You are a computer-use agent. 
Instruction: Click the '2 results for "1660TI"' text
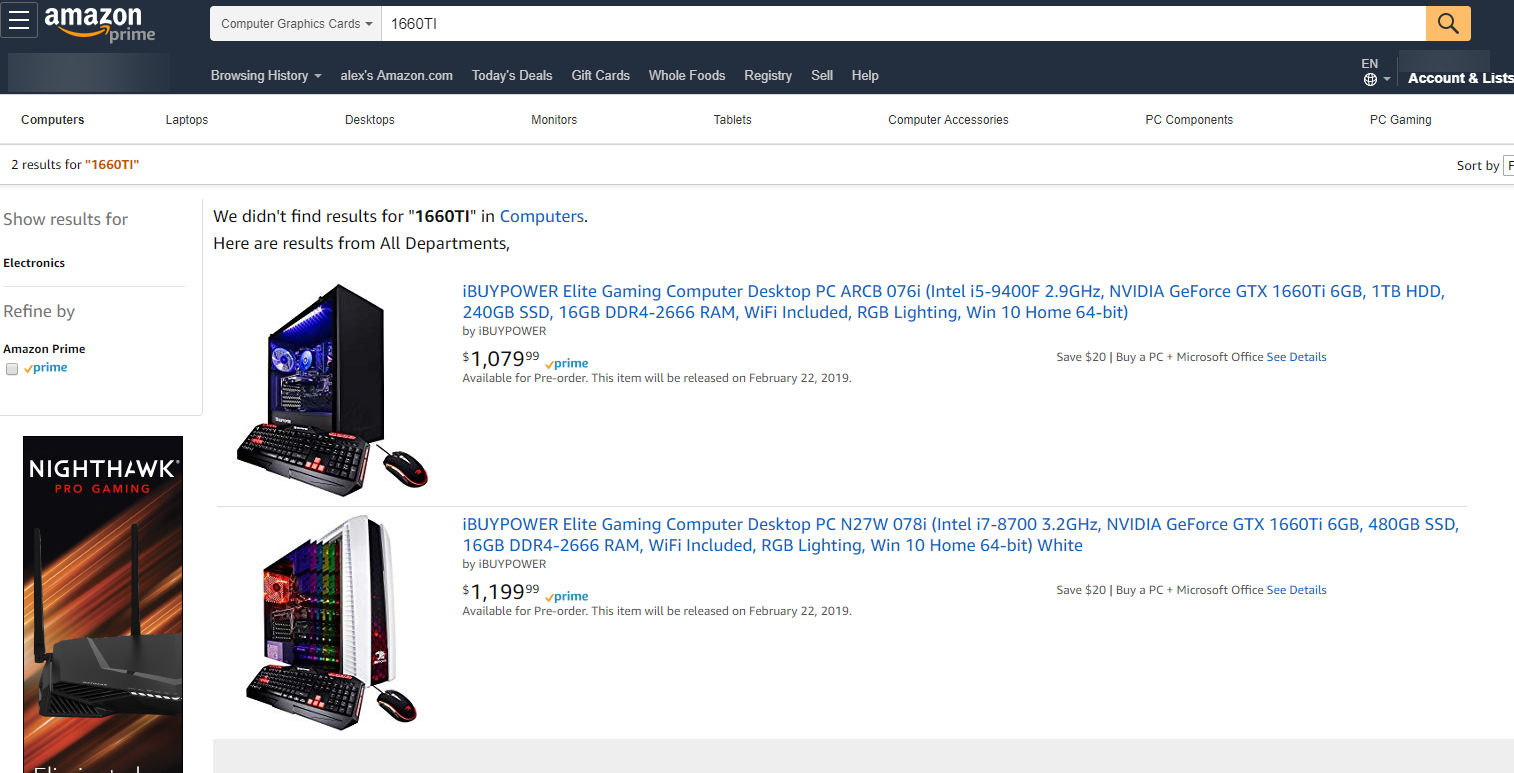point(75,165)
